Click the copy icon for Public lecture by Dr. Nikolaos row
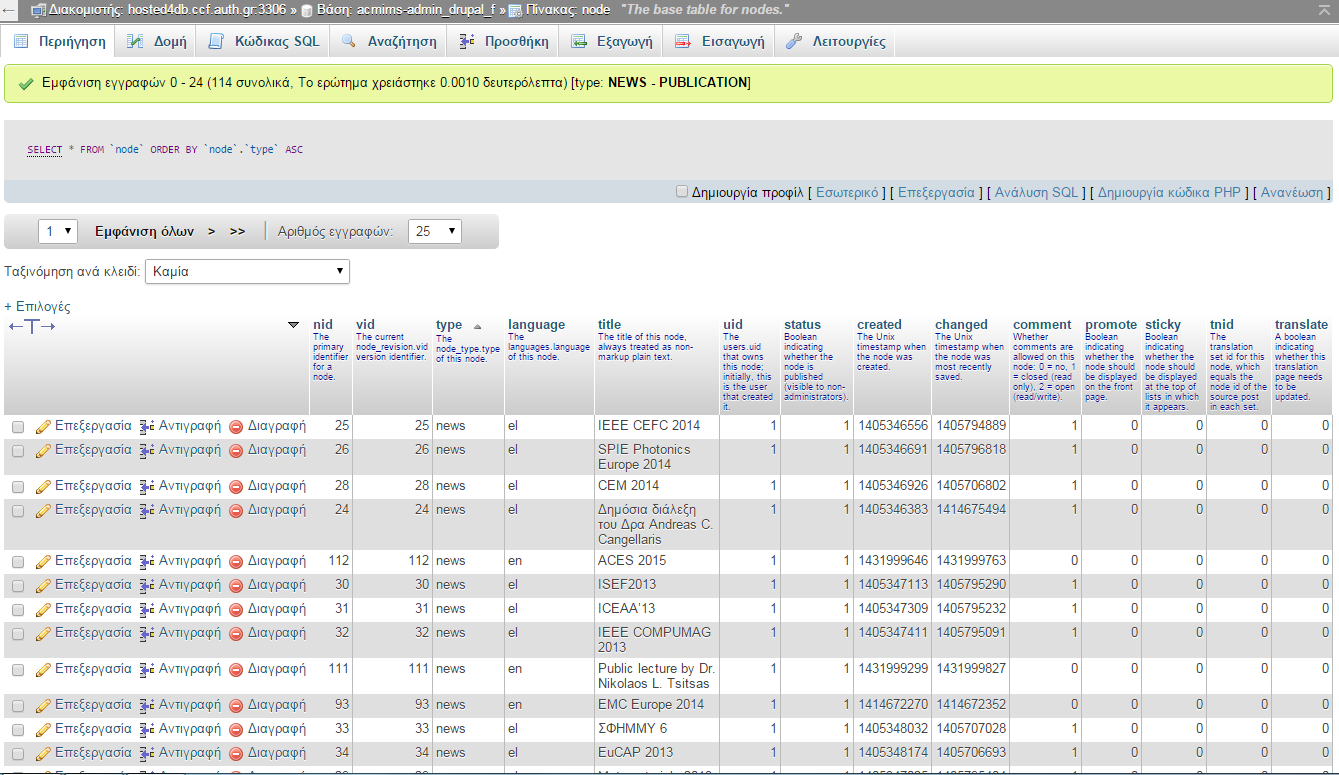This screenshot has height=775, width=1339. [146, 670]
